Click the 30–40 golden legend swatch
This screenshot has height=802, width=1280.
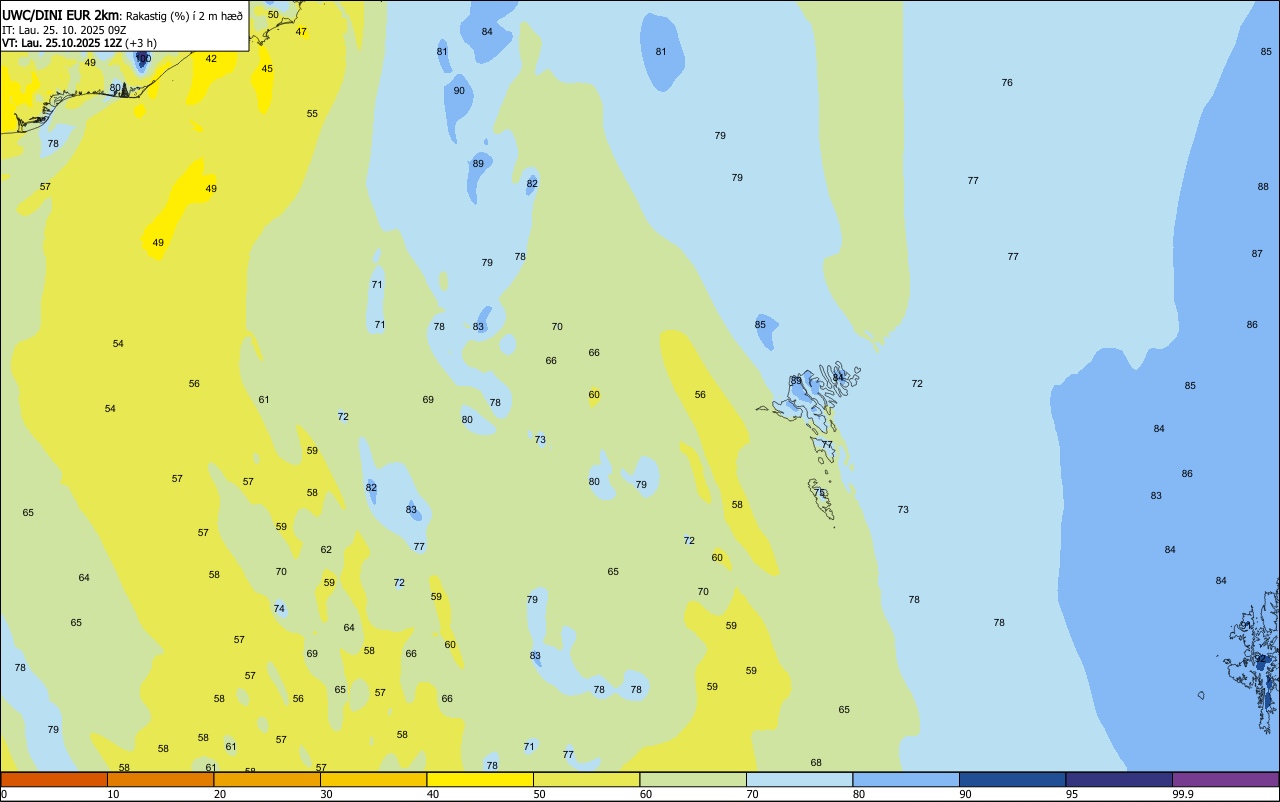[373, 779]
